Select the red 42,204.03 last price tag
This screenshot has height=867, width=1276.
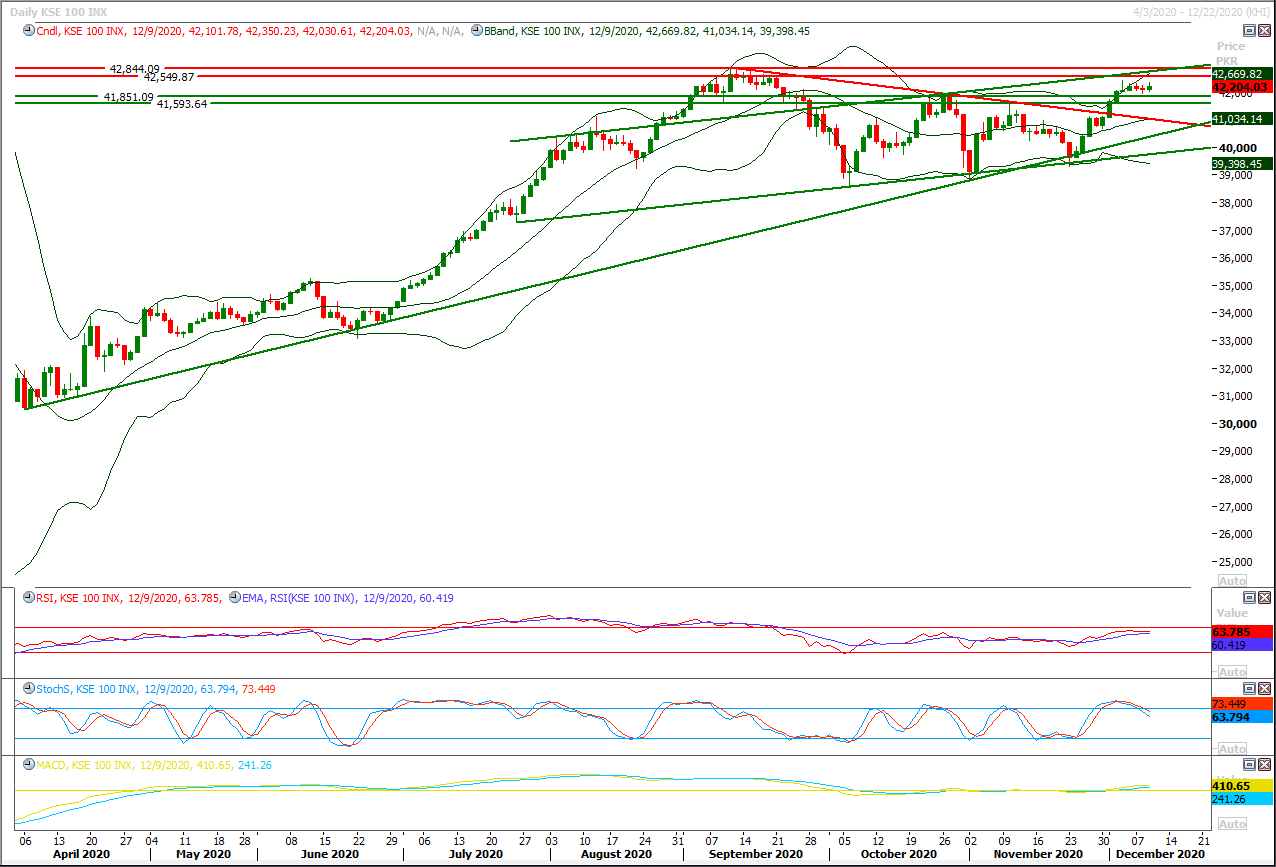(x=1240, y=87)
